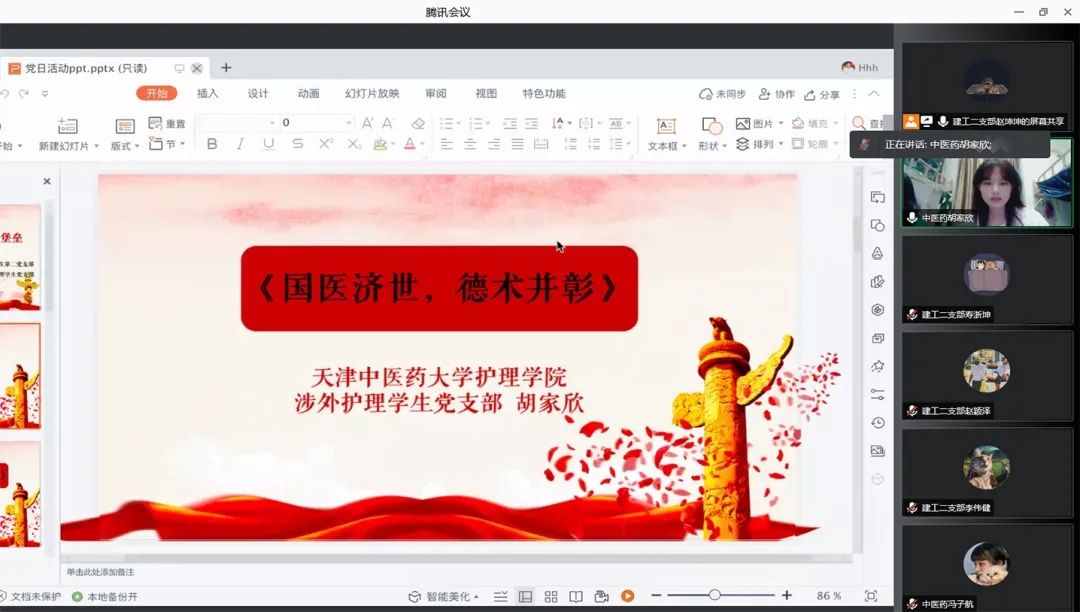This screenshot has width=1080, height=612.
Task: Close the slide thumbnail panel X
Action: coord(47,181)
